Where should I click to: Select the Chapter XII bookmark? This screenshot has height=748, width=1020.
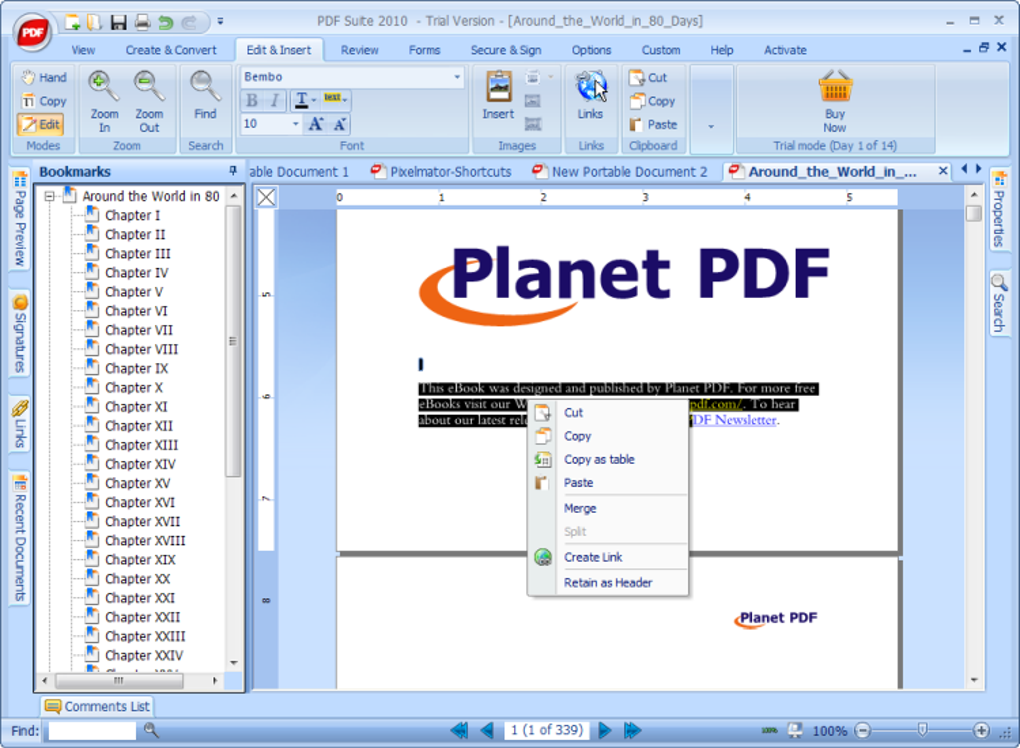tap(139, 426)
